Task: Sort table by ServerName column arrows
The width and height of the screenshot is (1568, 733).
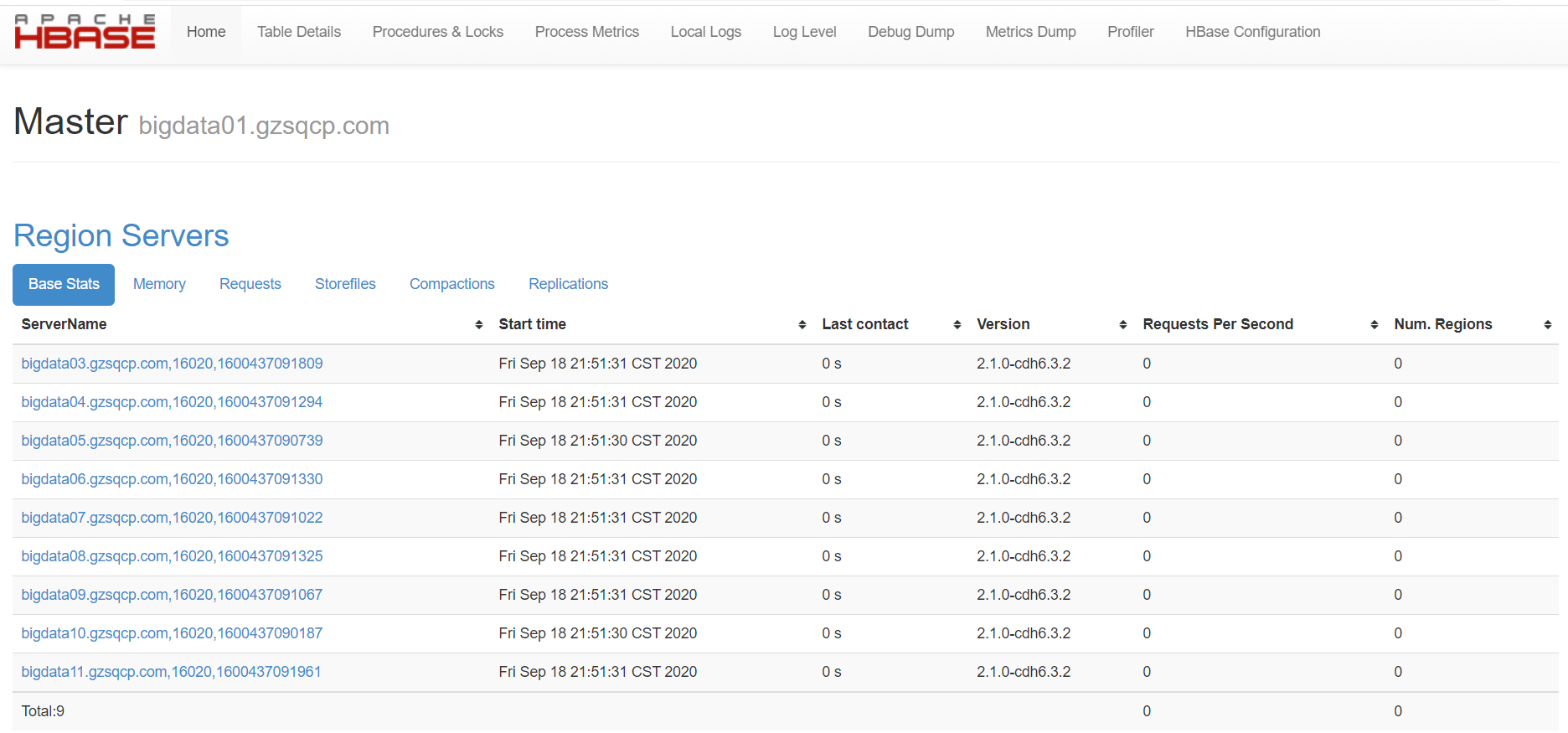Action: point(479,325)
